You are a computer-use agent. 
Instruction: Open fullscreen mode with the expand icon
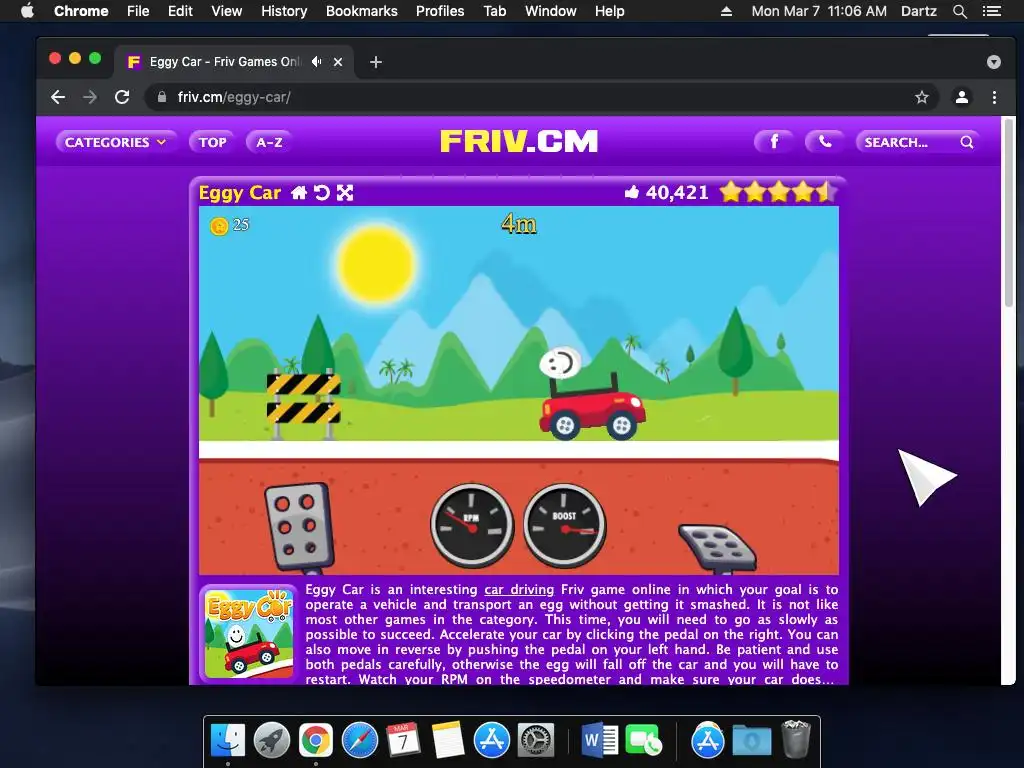pyautogui.click(x=345, y=193)
